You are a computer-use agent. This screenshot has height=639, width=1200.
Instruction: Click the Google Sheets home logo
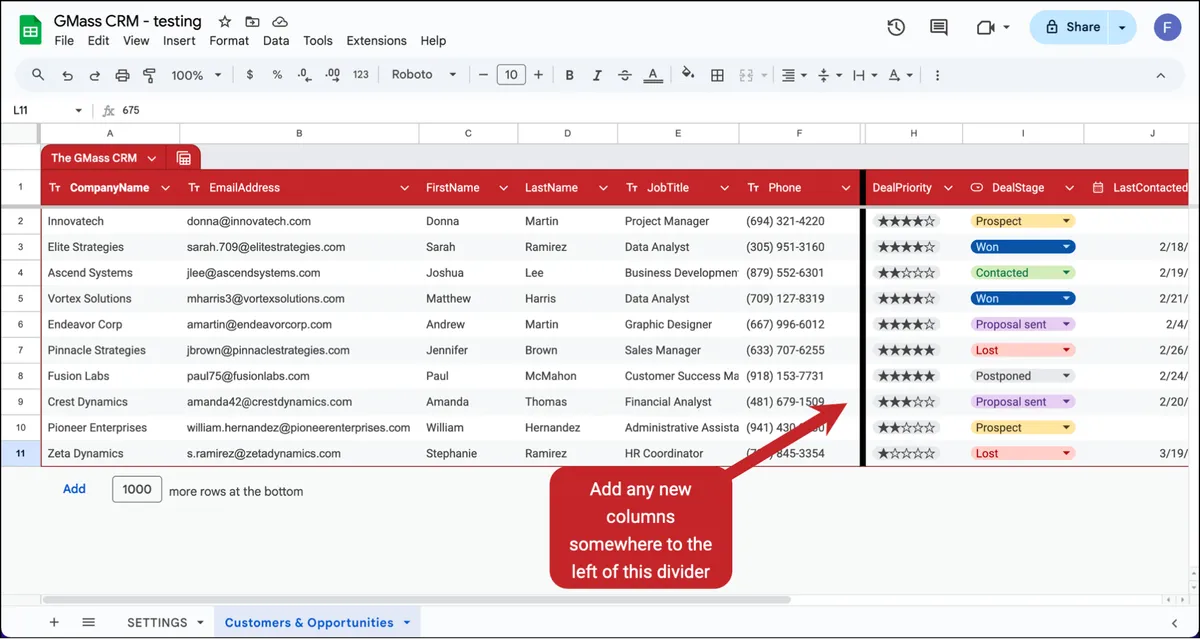tap(30, 29)
